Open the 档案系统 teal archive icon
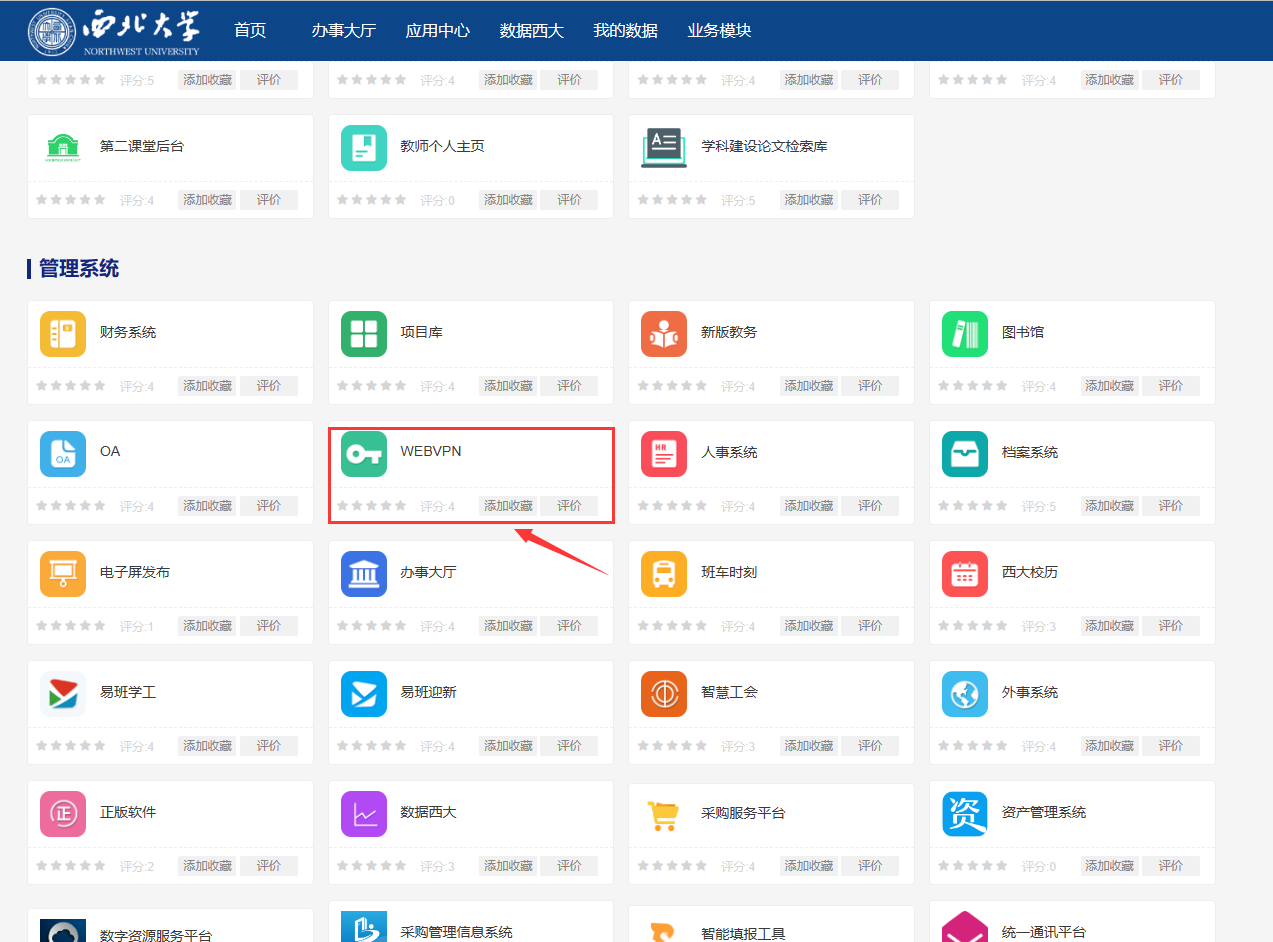 [x=964, y=454]
